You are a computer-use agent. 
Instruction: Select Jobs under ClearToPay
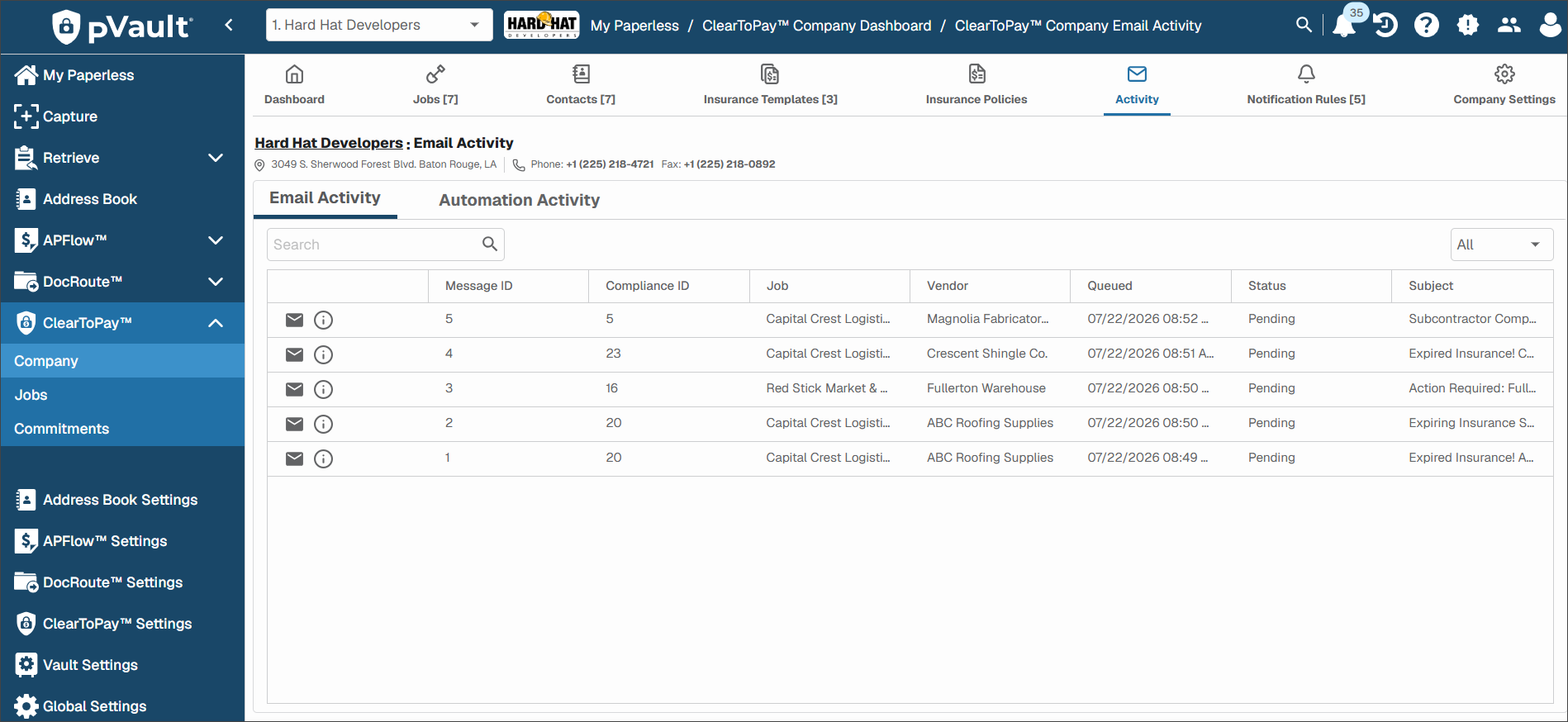pyautogui.click(x=122, y=395)
